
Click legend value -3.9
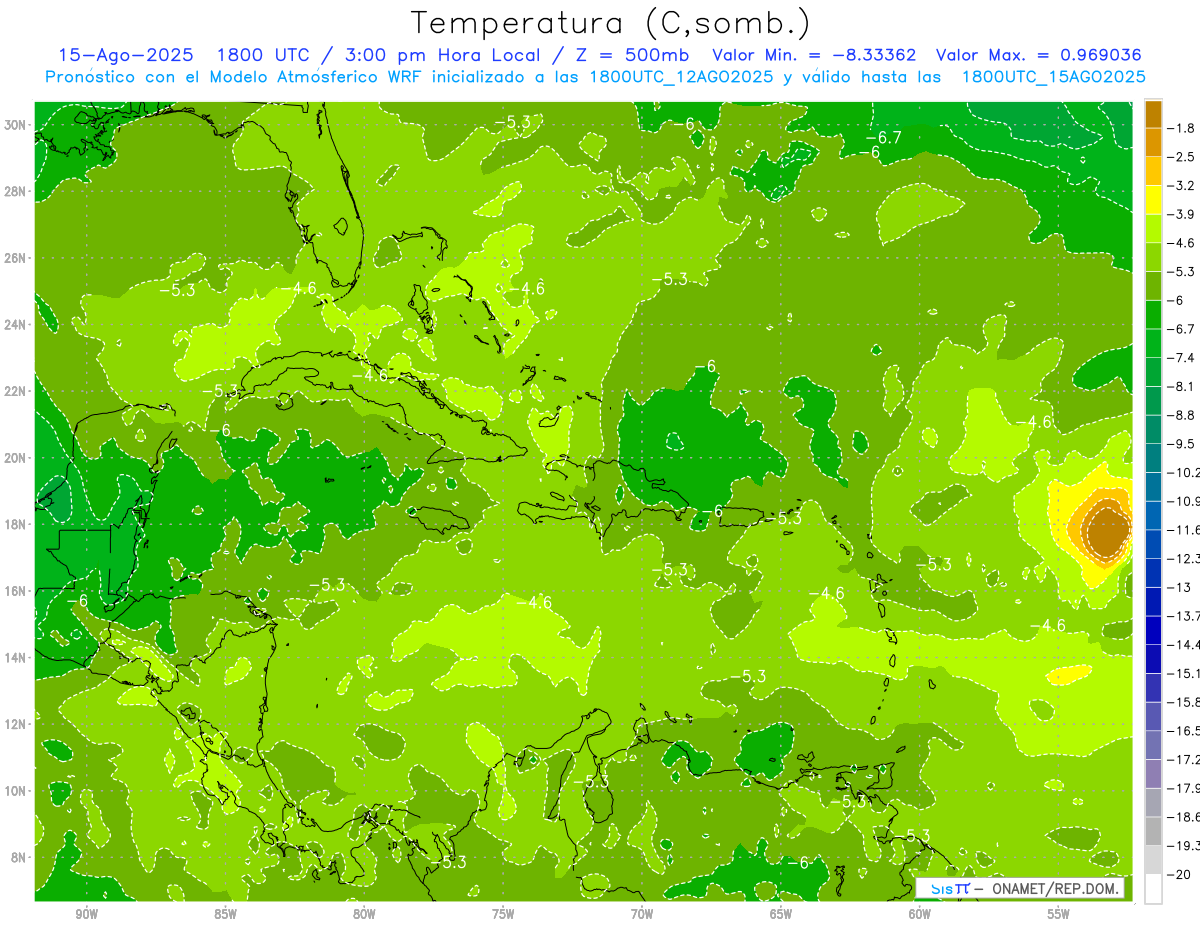pyautogui.click(x=1182, y=214)
